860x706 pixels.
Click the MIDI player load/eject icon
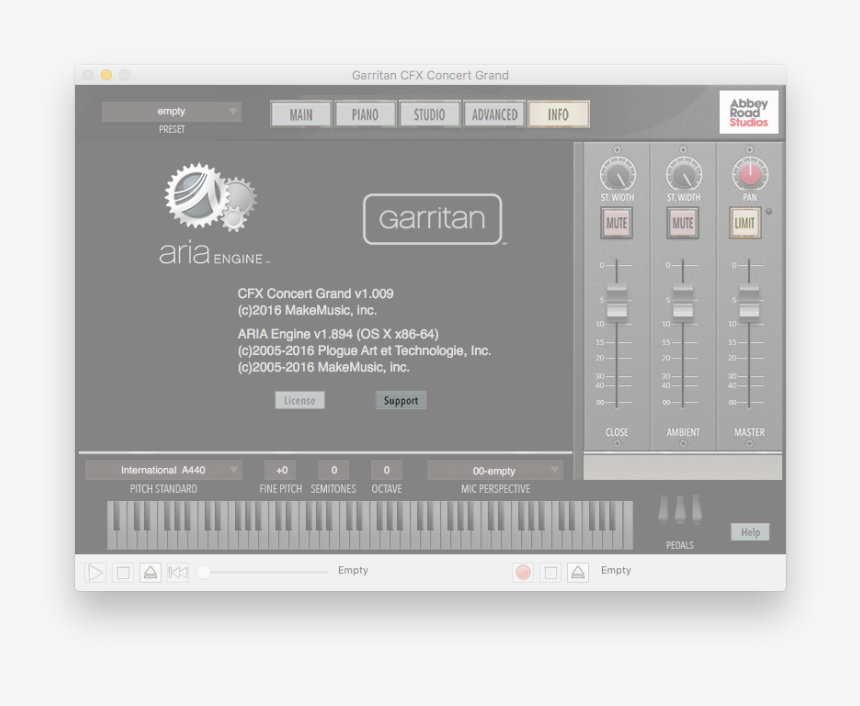[x=150, y=573]
